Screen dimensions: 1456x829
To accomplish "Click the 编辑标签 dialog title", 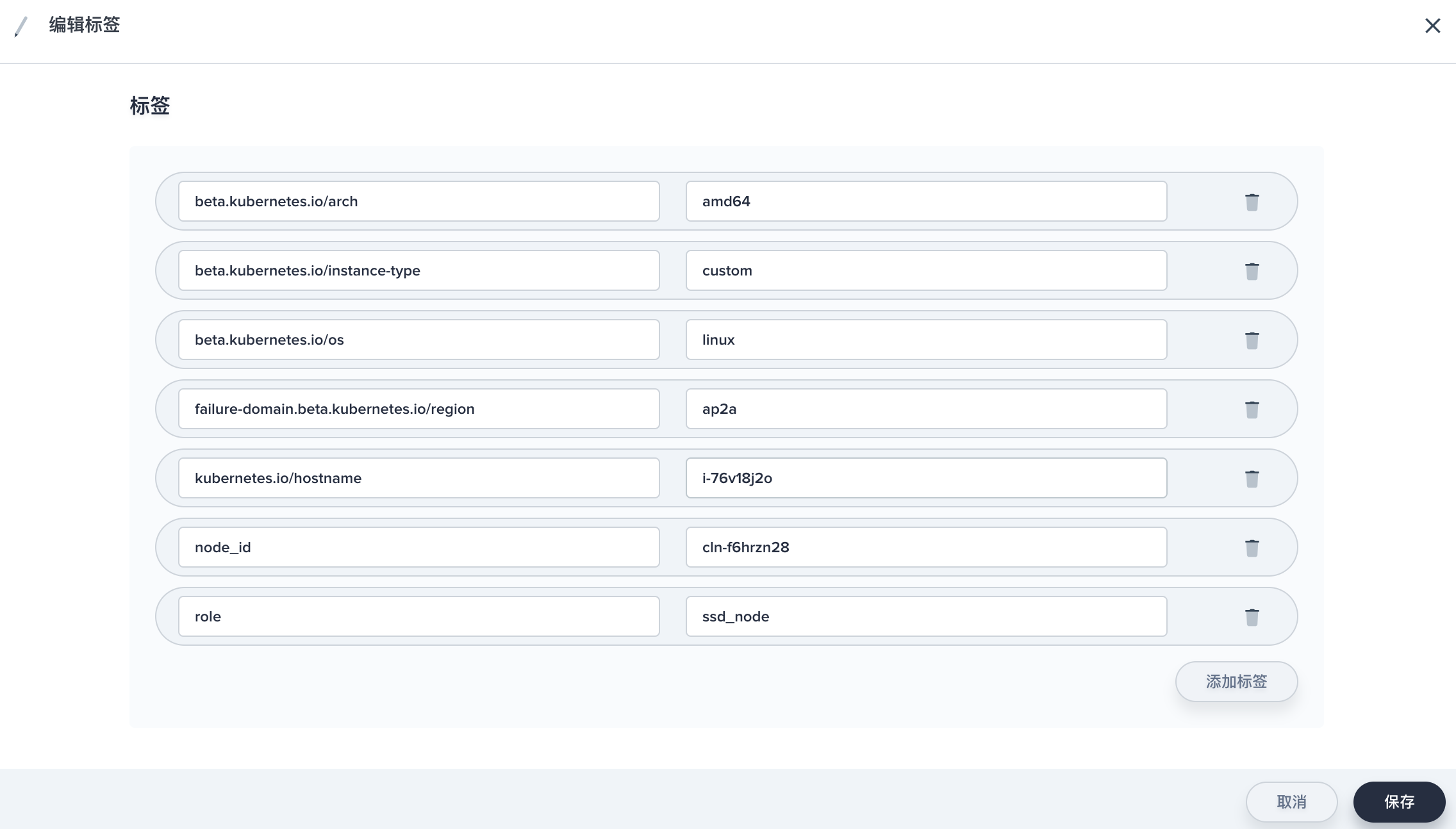I will point(85,25).
